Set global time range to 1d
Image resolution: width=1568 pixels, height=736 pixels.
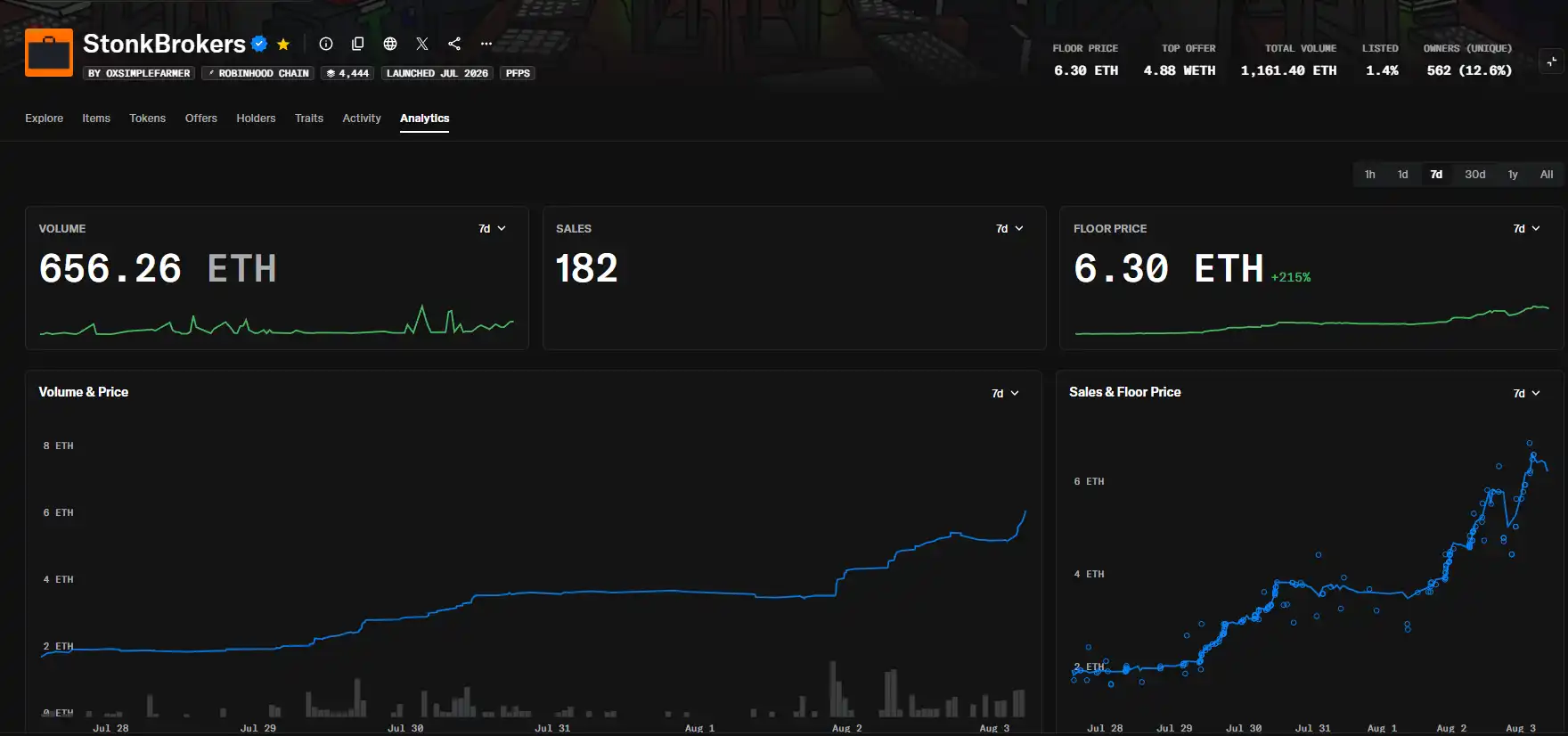coord(1403,175)
